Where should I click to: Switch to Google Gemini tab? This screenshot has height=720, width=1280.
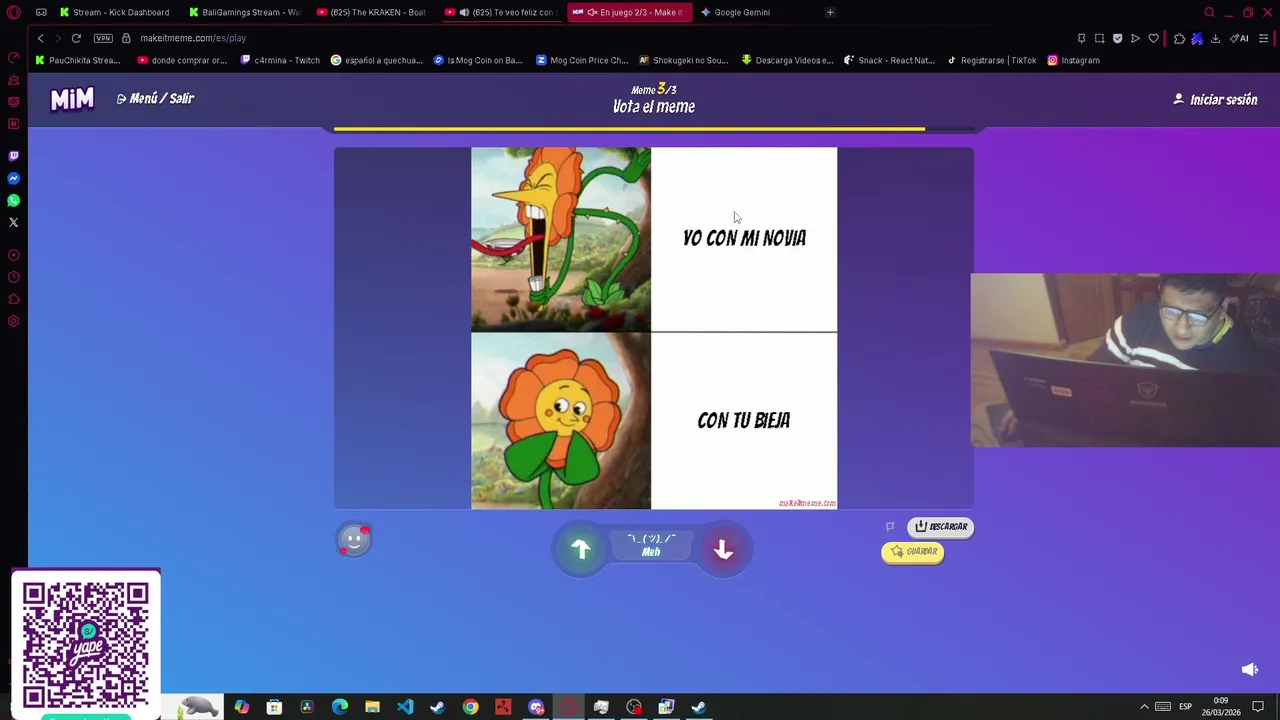736,12
